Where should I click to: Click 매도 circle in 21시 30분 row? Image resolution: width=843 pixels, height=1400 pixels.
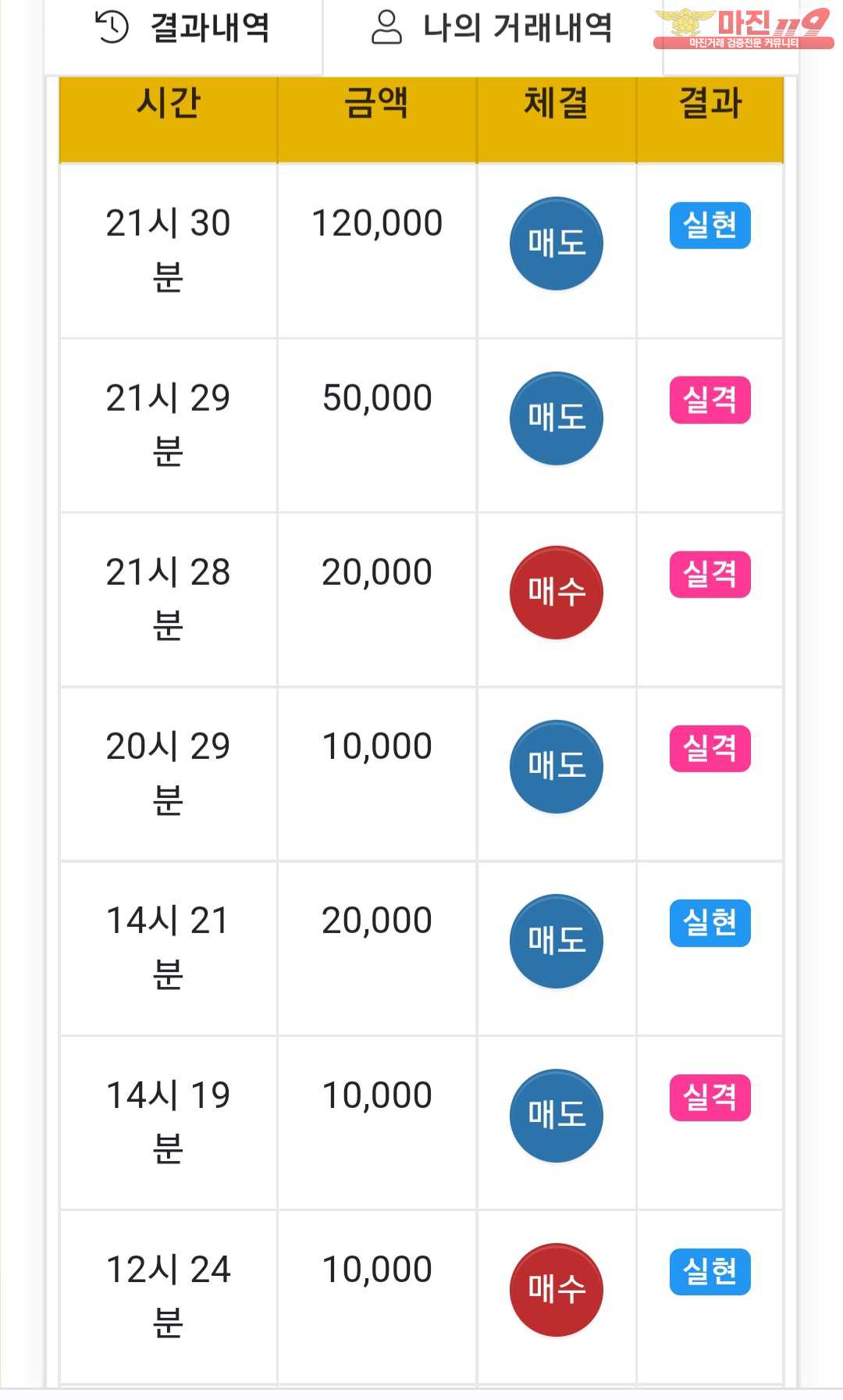(x=556, y=244)
